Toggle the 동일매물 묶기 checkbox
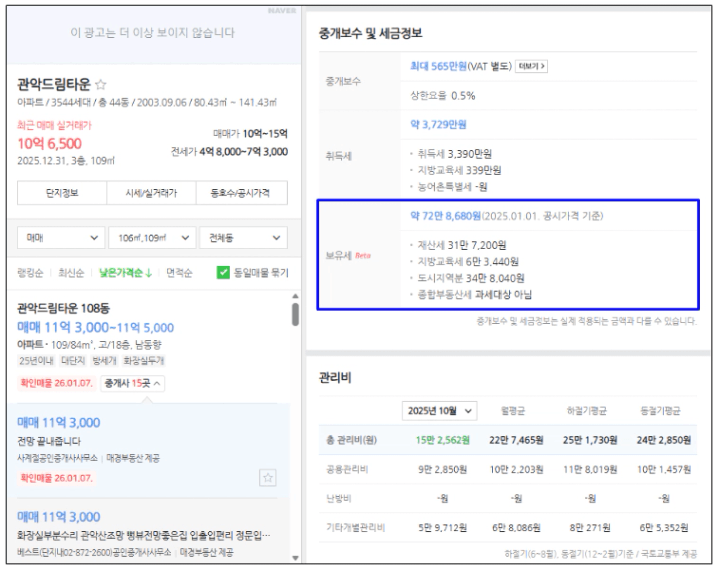Screen dimensions: 719x571 point(224,272)
